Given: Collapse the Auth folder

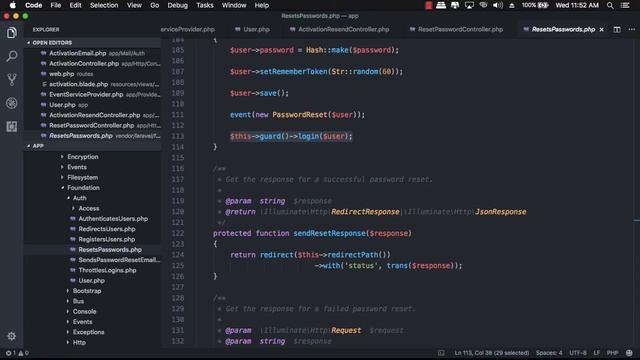Looking at the screenshot, I should (79, 198).
